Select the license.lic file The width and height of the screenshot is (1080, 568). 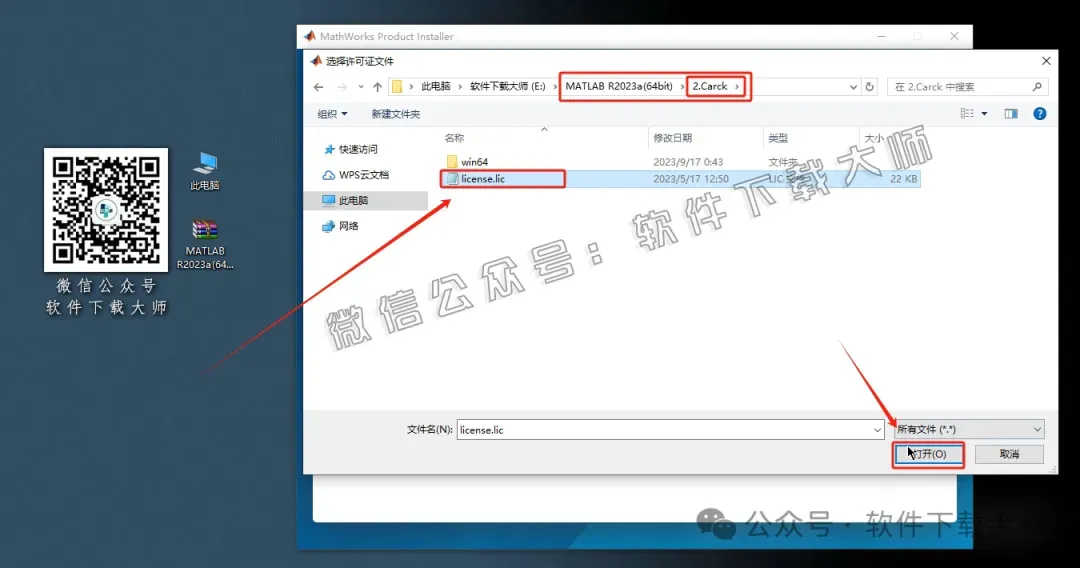pos(483,179)
